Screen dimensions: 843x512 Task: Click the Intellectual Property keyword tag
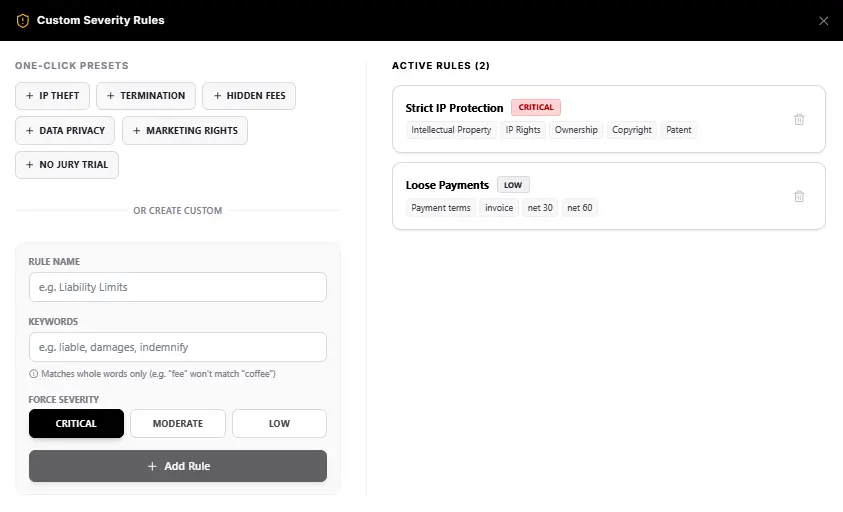pos(451,130)
